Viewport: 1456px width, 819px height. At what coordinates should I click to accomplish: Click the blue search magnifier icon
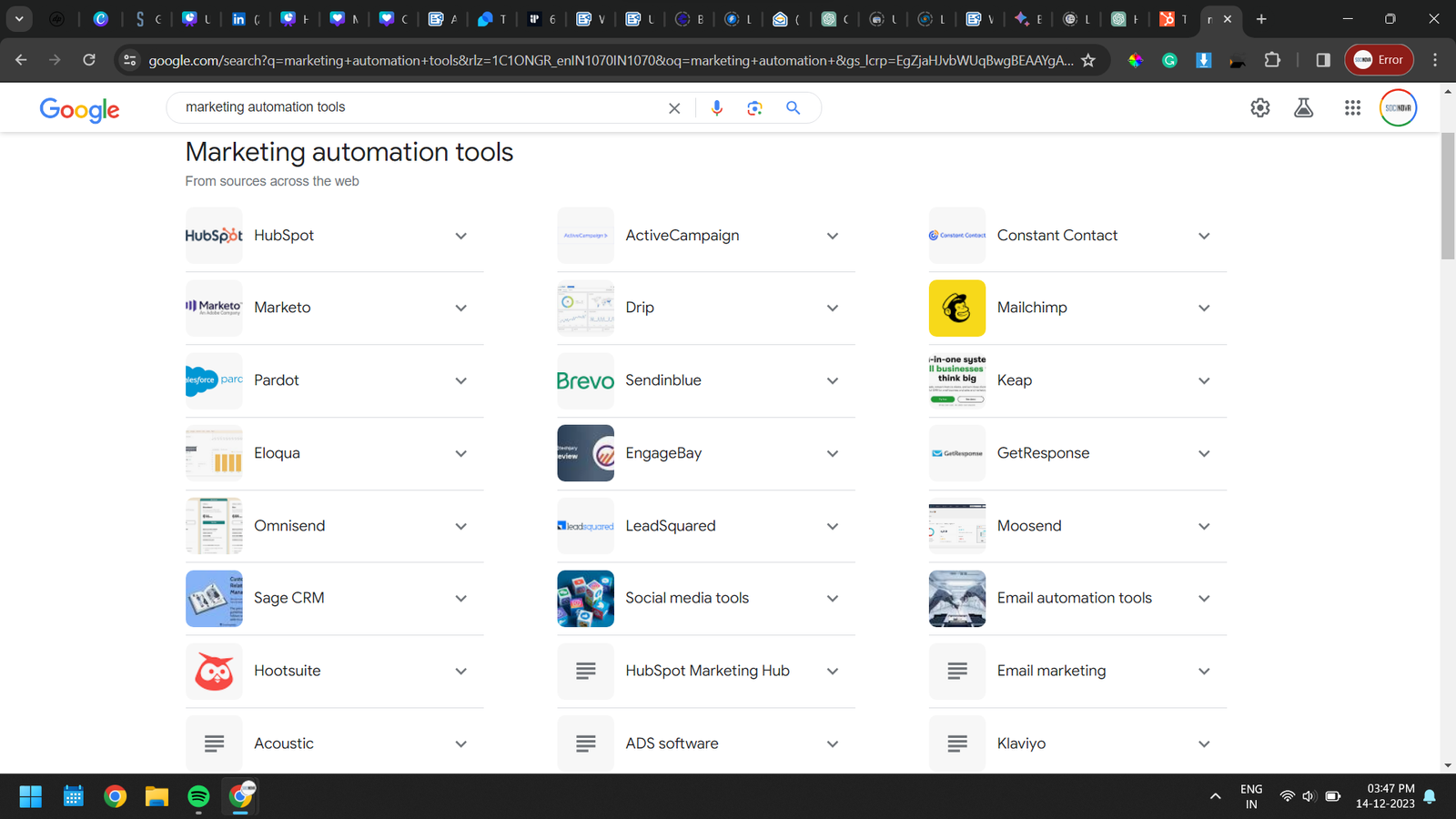[x=793, y=108]
